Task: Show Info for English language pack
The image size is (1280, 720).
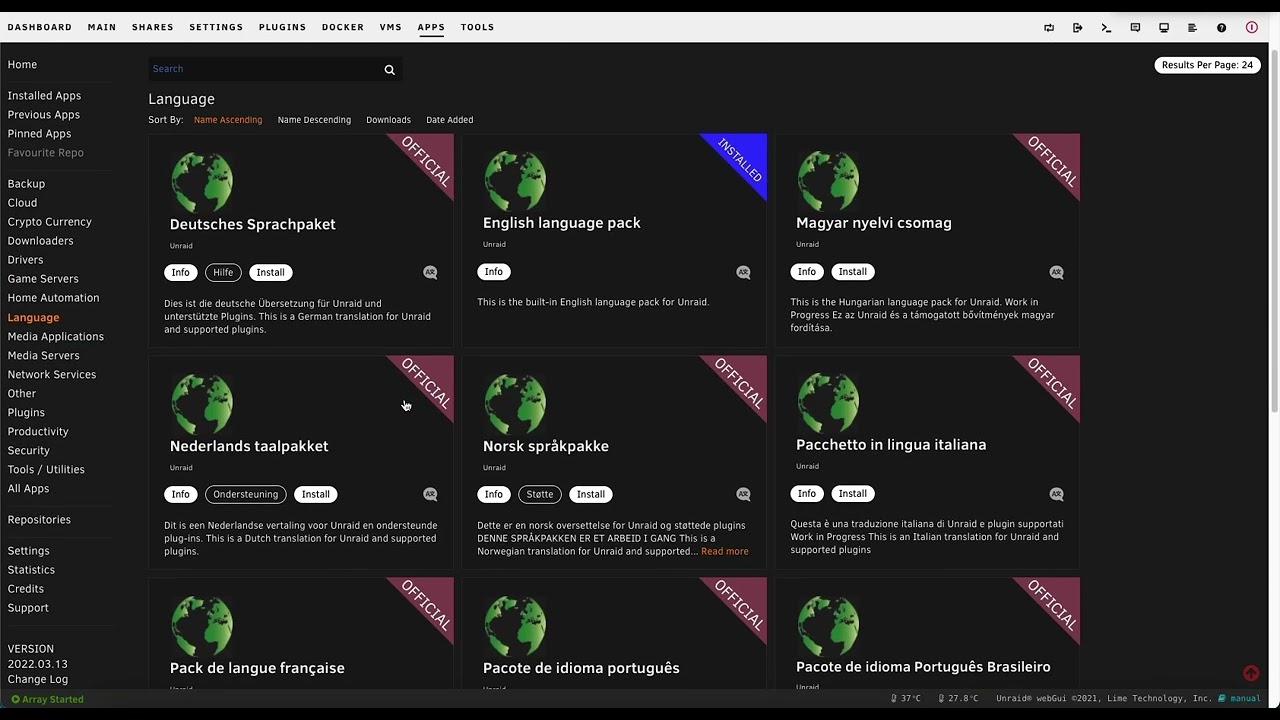Action: click(494, 272)
